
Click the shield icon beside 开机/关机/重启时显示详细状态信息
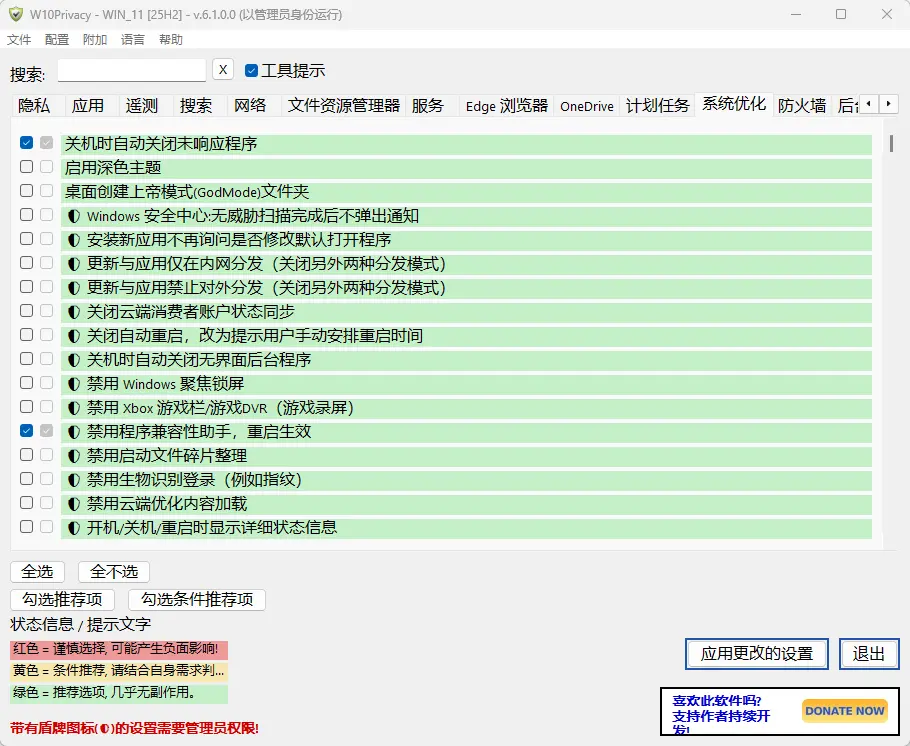click(74, 528)
